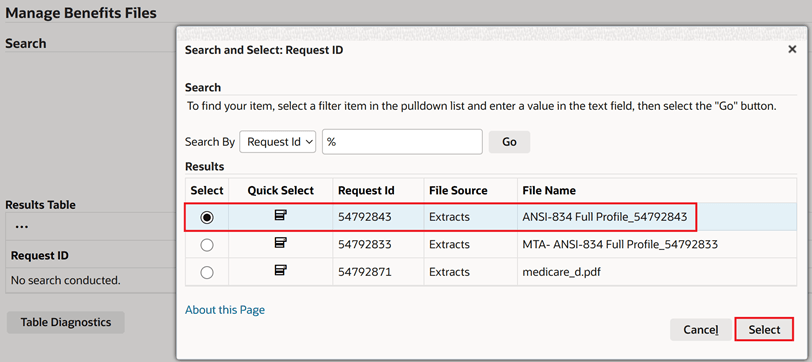
Task: Open the About this Page link
Action: [x=225, y=310]
